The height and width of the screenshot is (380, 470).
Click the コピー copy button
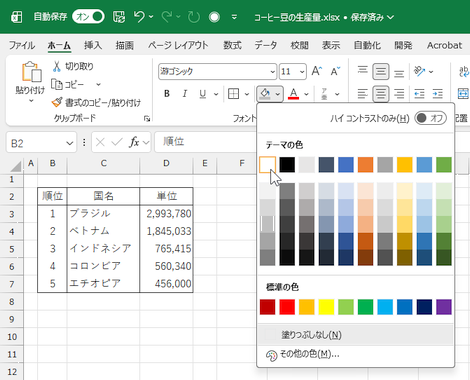click(x=68, y=84)
